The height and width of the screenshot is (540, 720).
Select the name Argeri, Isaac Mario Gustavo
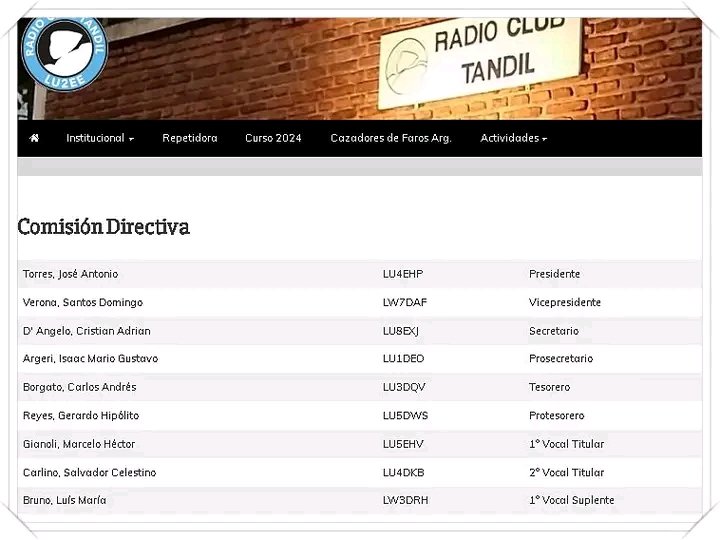pos(90,359)
